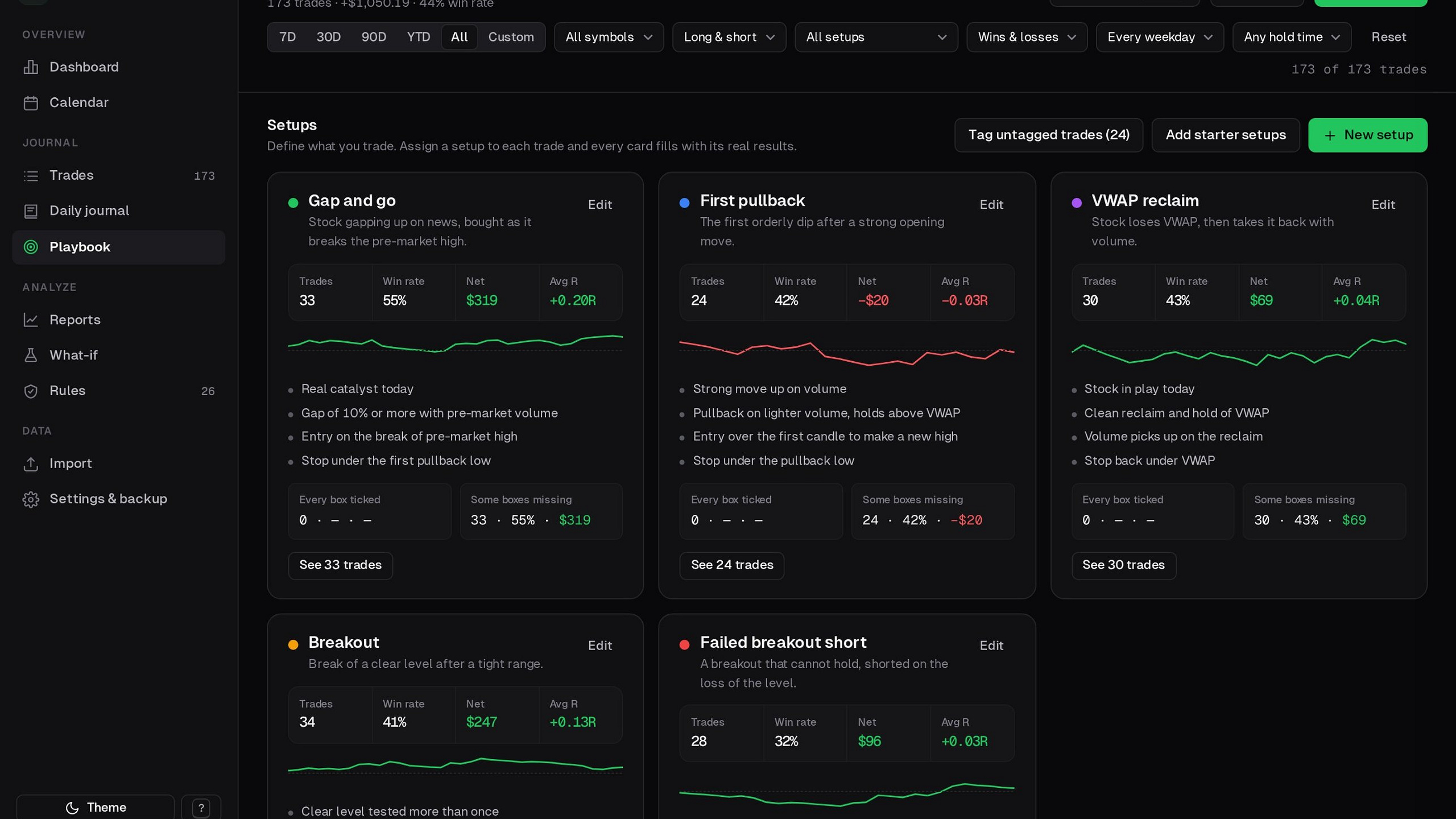This screenshot has width=1456, height=819.
Task: Click the Playbook target icon
Action: pos(31,247)
